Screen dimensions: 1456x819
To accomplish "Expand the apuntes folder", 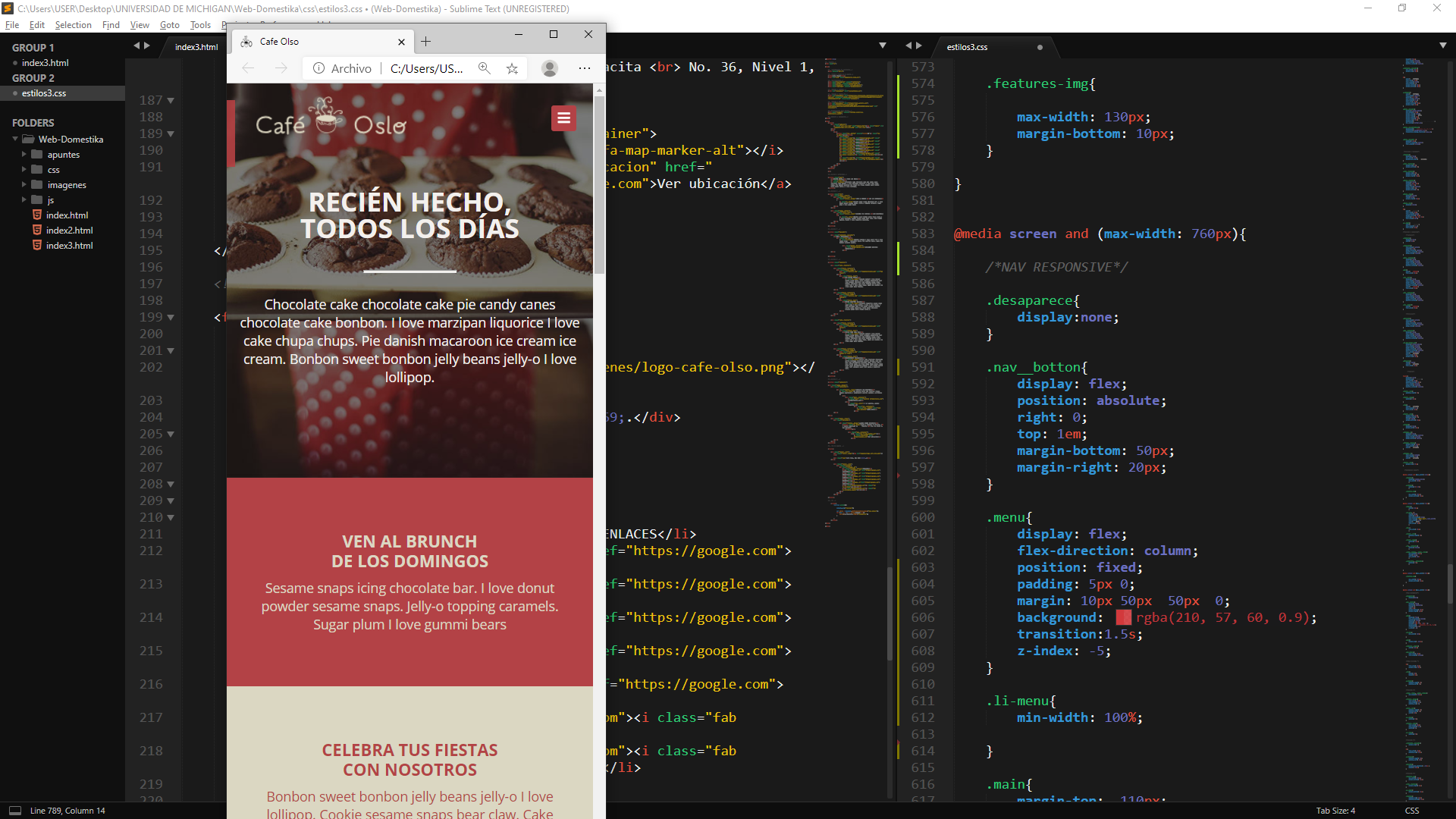I will 24,155.
